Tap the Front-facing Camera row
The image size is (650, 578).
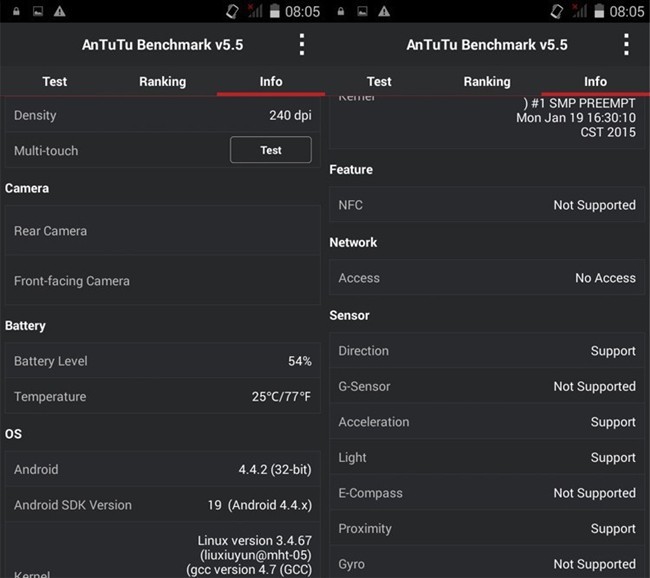point(162,281)
